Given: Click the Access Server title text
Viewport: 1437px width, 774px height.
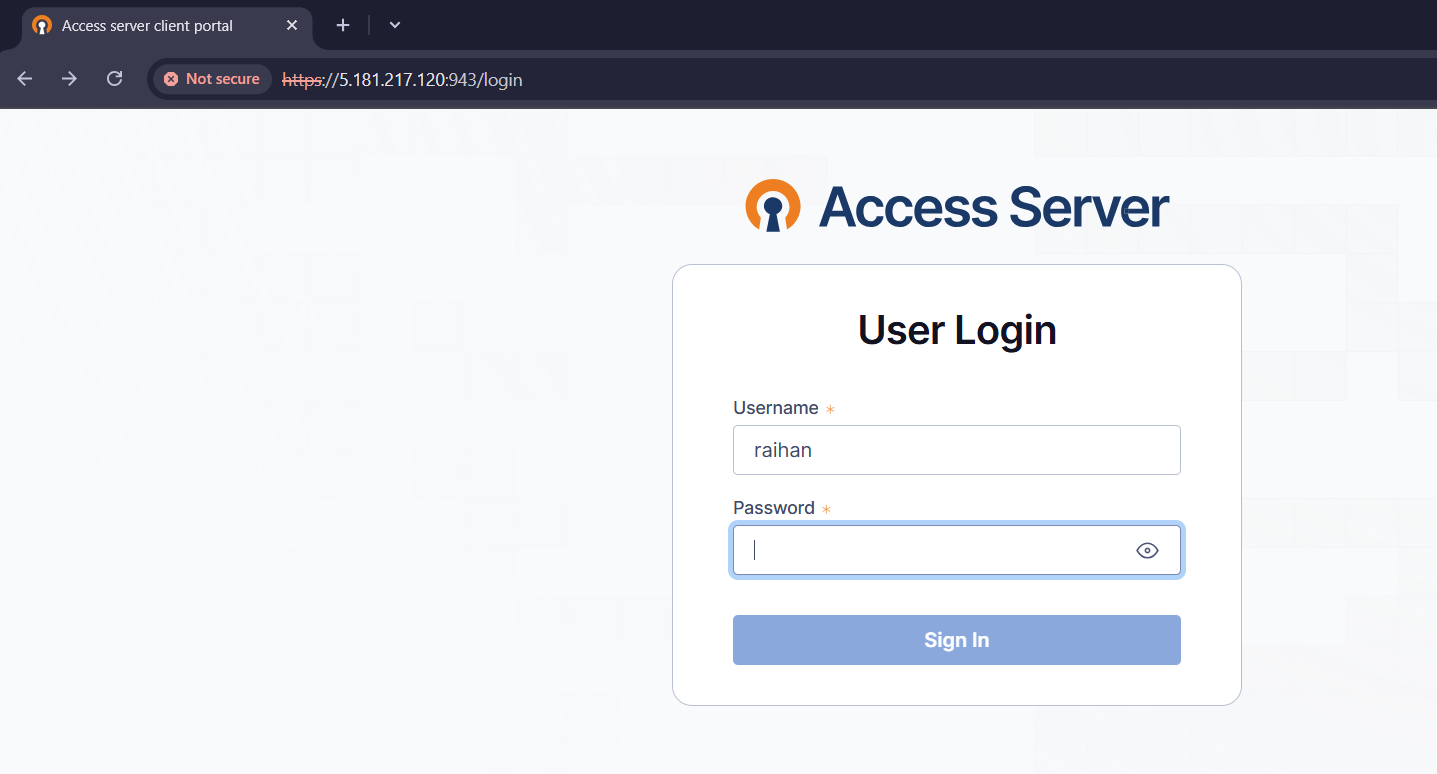Looking at the screenshot, I should (994, 207).
